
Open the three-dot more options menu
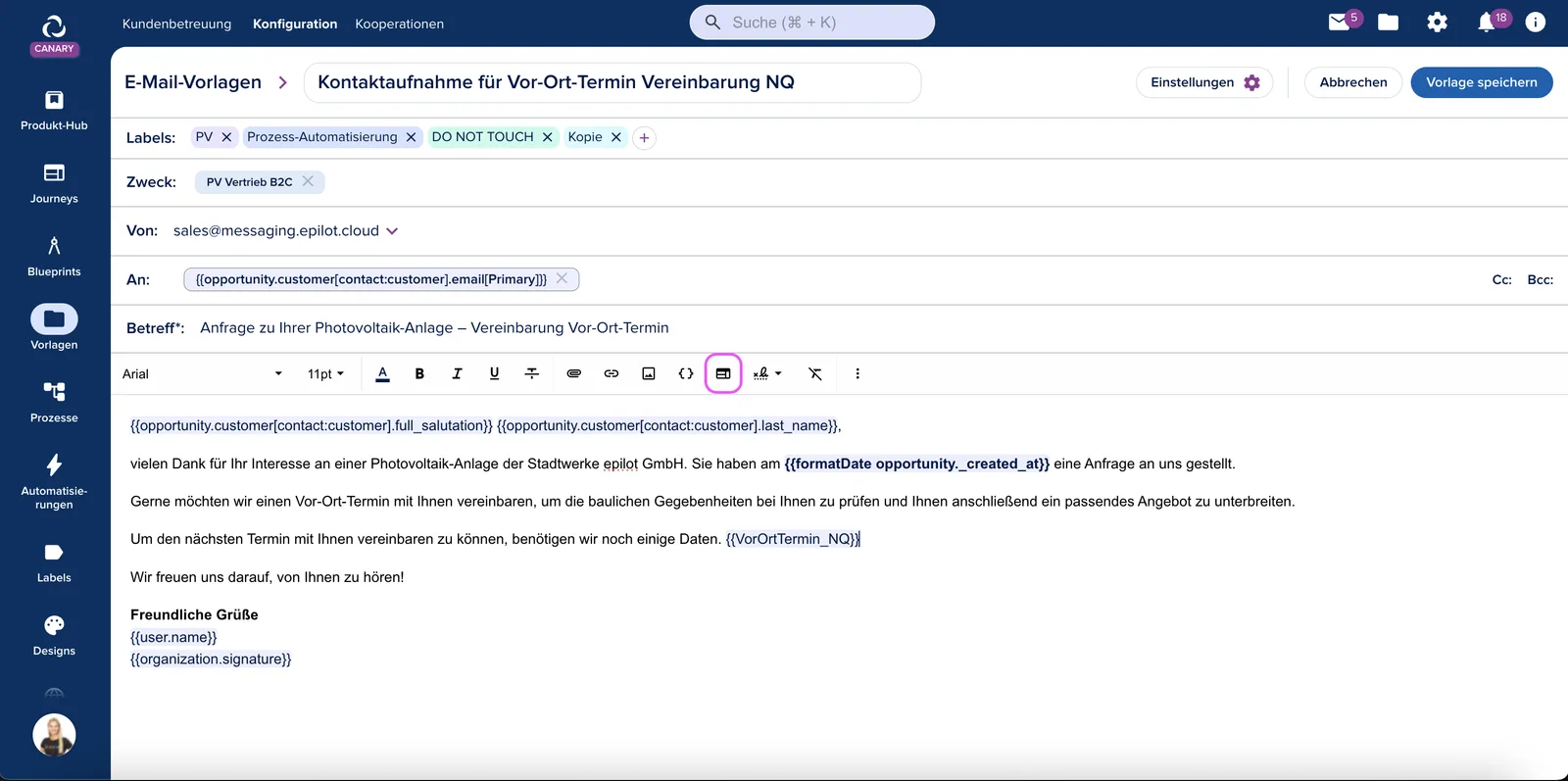857,373
